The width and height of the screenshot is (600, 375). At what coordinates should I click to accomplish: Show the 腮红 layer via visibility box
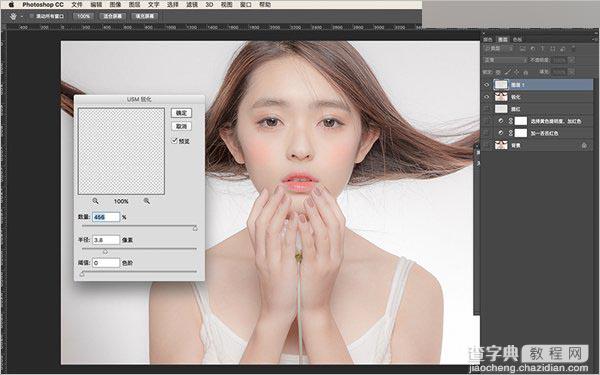pyautogui.click(x=487, y=109)
